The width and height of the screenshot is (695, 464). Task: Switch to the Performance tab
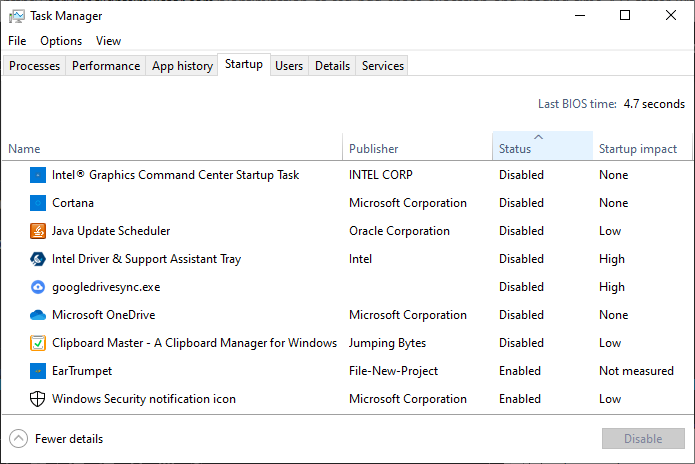coord(106,66)
